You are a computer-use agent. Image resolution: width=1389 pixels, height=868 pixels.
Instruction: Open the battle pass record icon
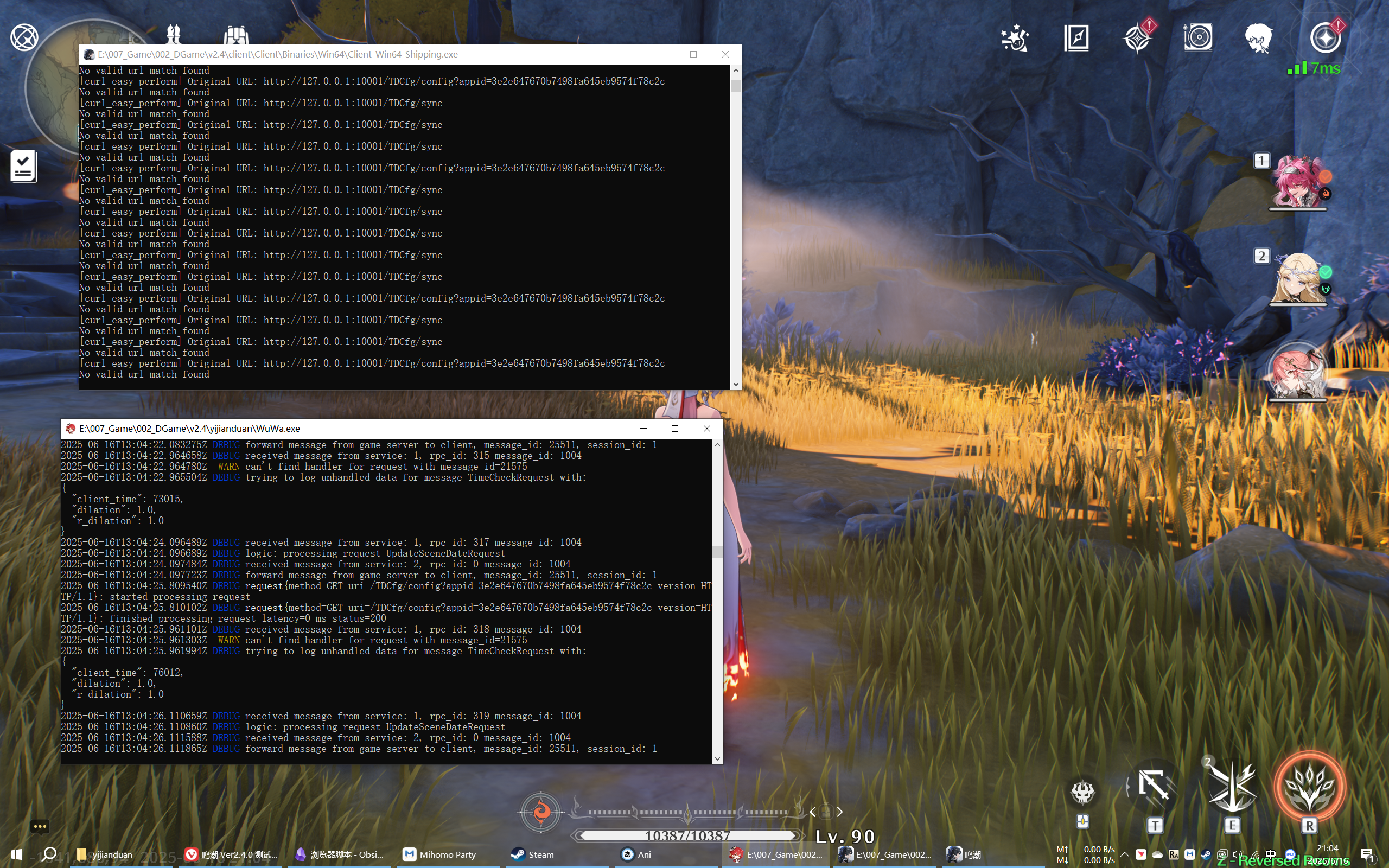tap(1198, 38)
